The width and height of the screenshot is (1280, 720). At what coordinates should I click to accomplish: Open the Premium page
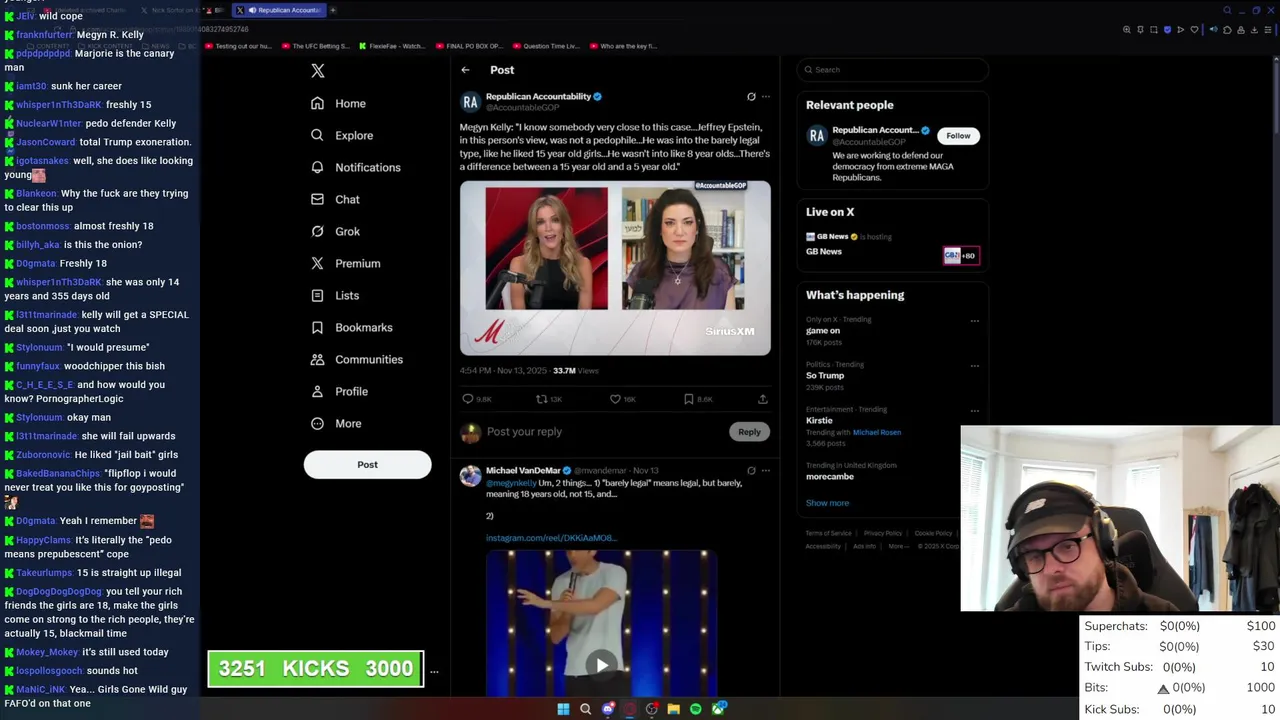[345, 263]
